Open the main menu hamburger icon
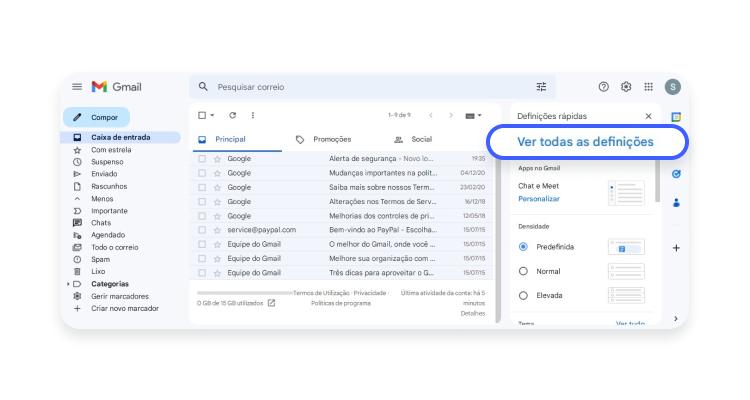The width and height of the screenshot is (750, 400). point(77,87)
